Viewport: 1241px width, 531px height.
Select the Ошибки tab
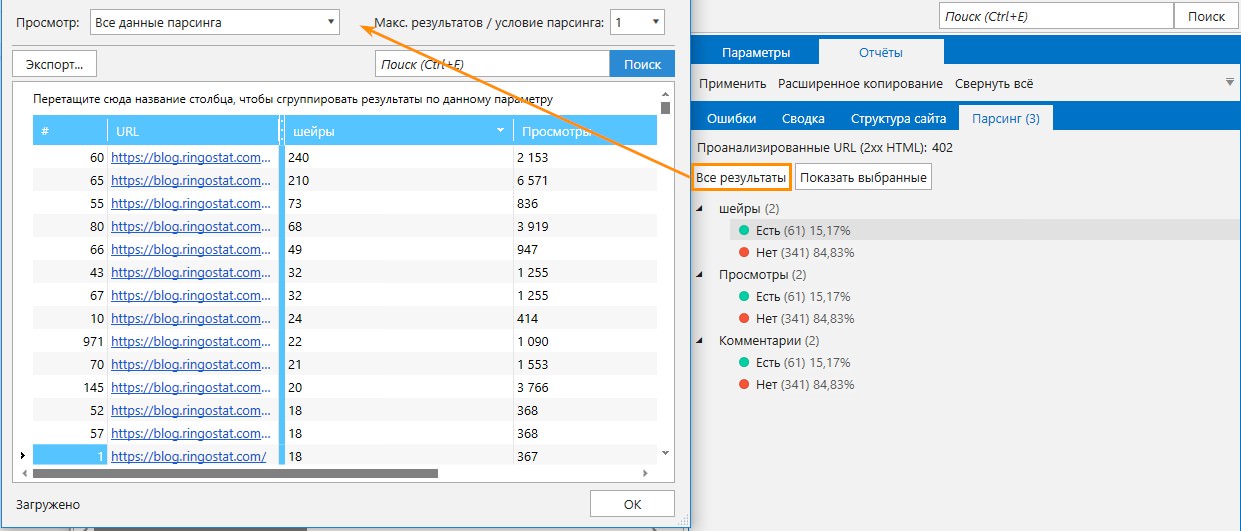point(731,118)
